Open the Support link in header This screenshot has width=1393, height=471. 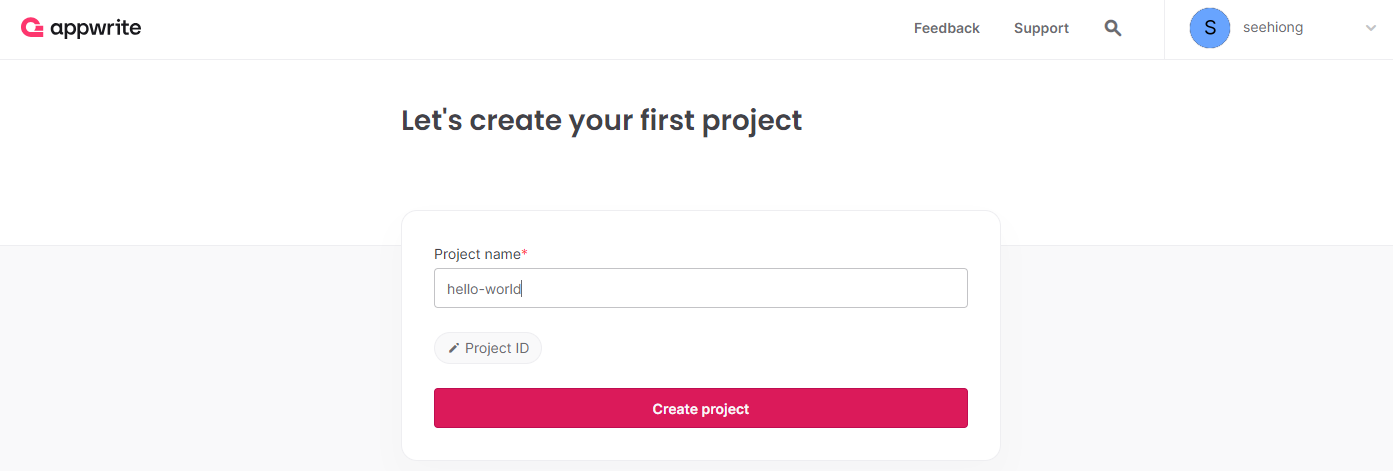click(1041, 28)
